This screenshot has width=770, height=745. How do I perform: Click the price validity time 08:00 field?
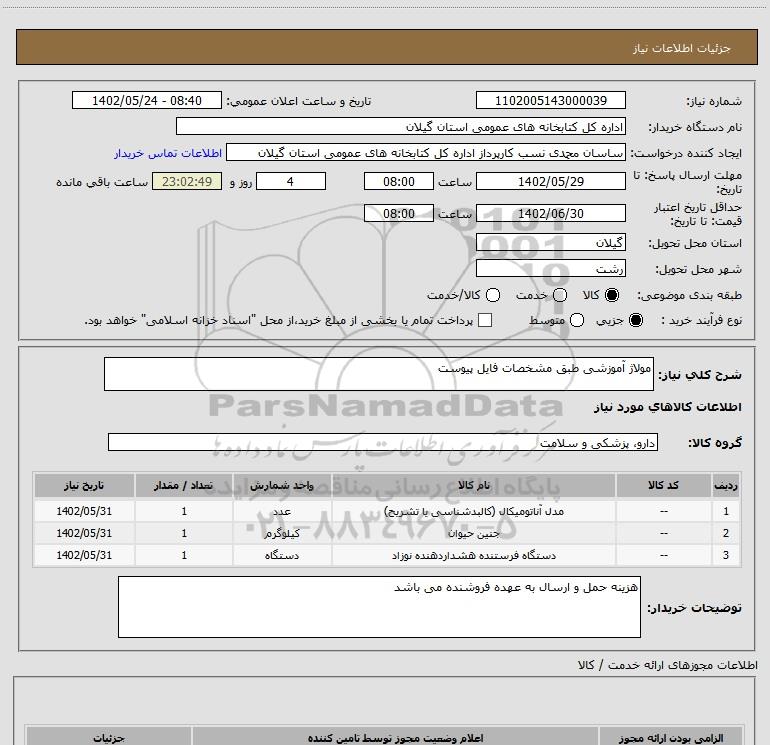tap(399, 214)
